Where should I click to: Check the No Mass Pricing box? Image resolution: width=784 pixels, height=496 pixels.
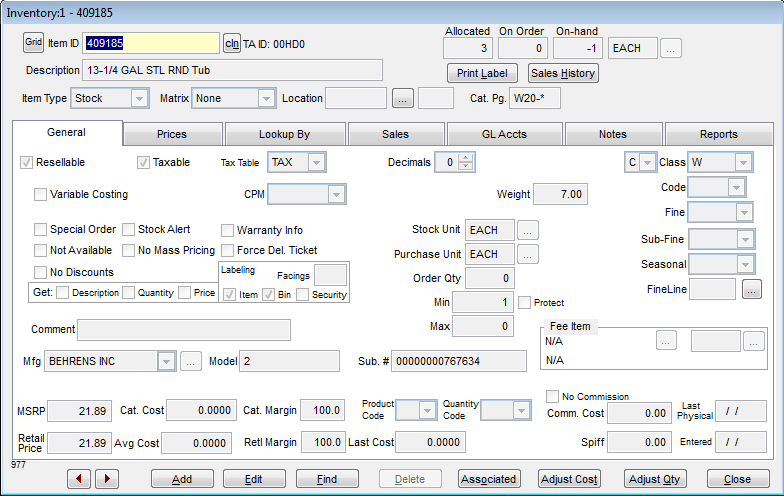point(128,250)
